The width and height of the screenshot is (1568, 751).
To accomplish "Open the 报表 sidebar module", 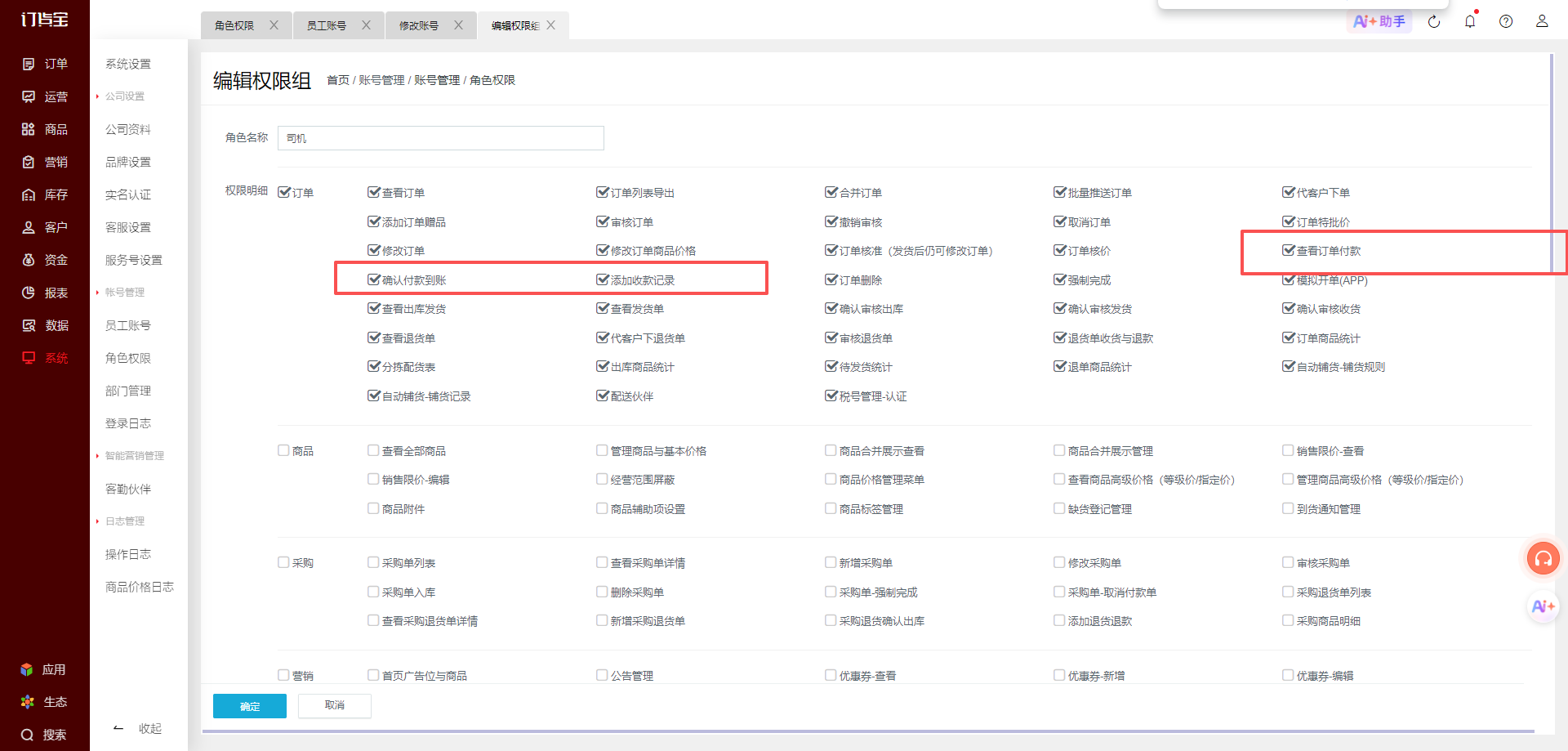I will tap(45, 293).
